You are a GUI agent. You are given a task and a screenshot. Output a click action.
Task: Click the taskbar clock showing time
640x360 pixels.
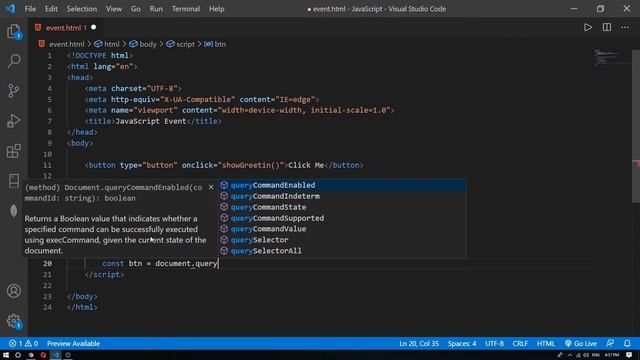click(611, 355)
